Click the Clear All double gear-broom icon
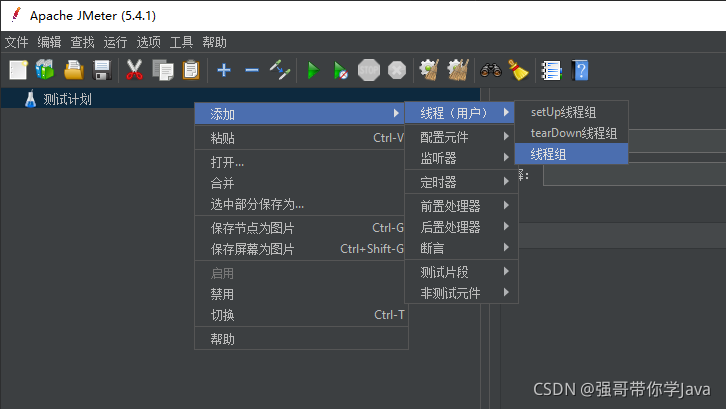The image size is (726, 409). pos(458,70)
